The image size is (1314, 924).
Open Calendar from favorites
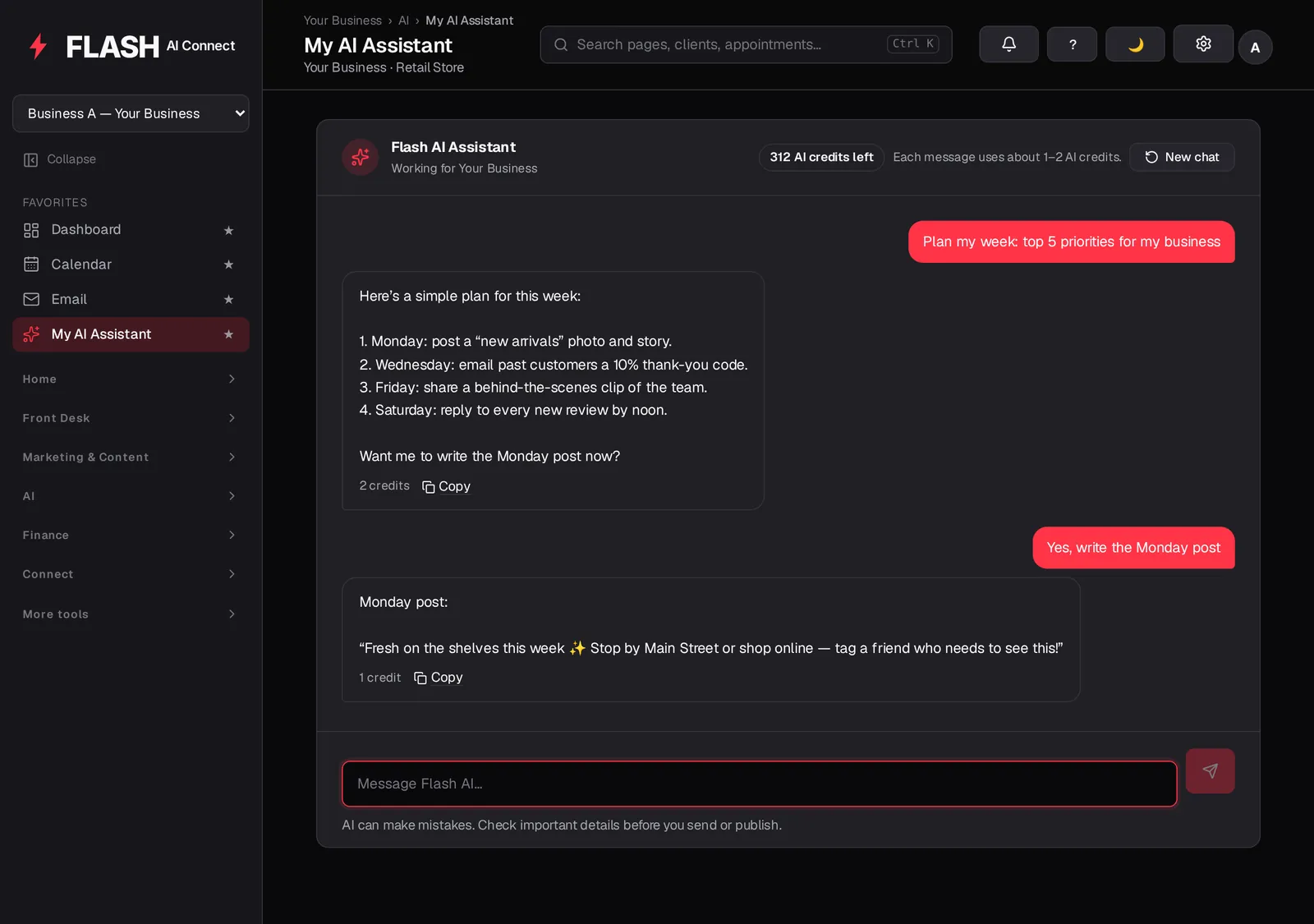[x=131, y=264]
